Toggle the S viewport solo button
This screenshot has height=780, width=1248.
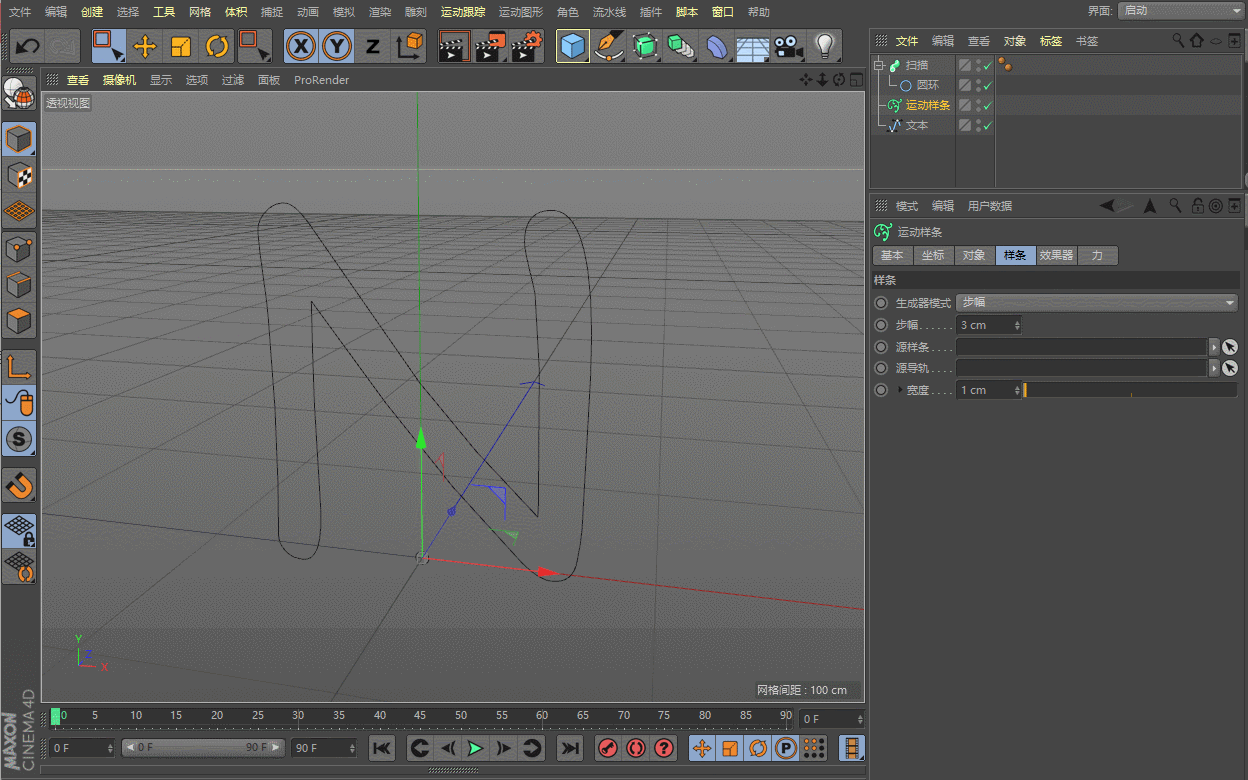point(19,439)
